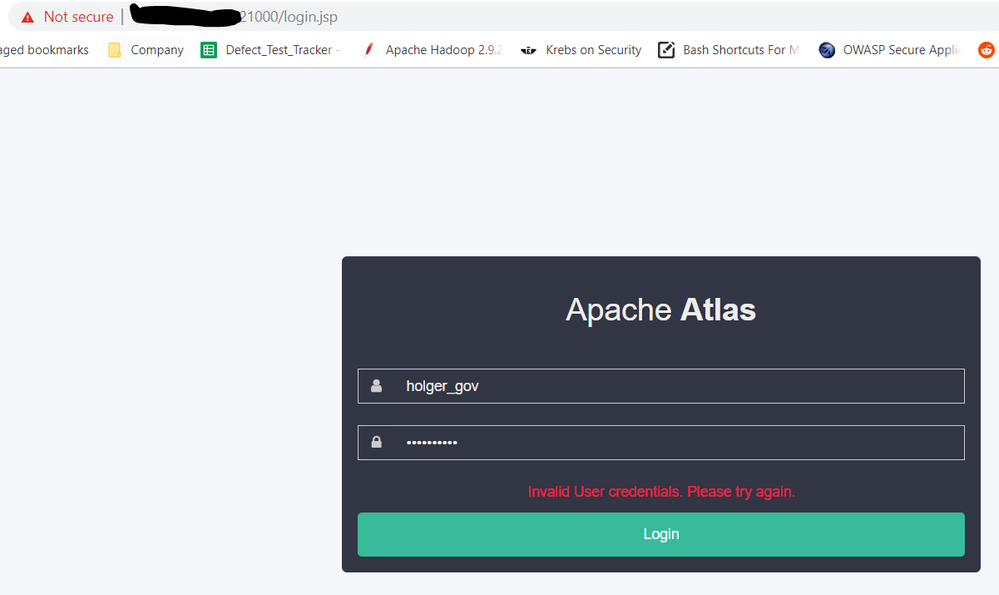Click the password input field
This screenshot has height=595, width=999.
click(660, 442)
